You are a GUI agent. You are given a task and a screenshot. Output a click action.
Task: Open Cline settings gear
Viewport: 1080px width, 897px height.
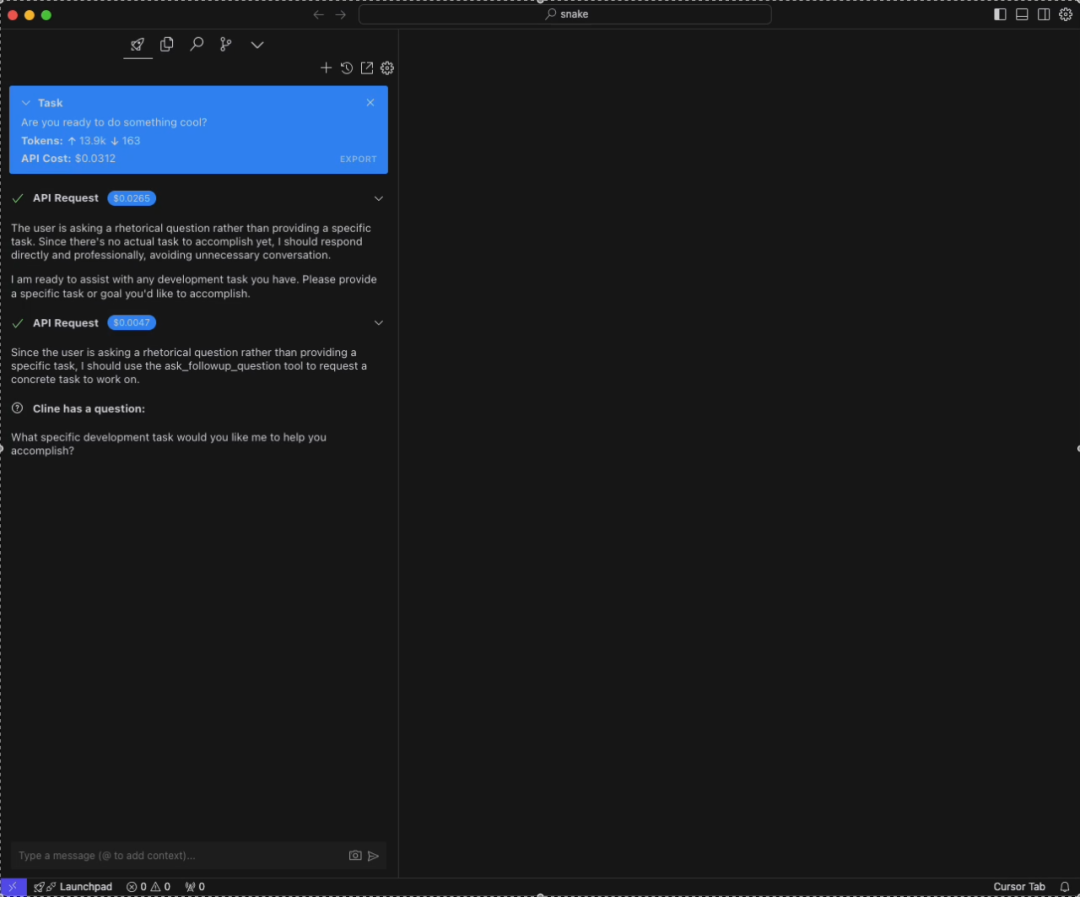click(387, 68)
